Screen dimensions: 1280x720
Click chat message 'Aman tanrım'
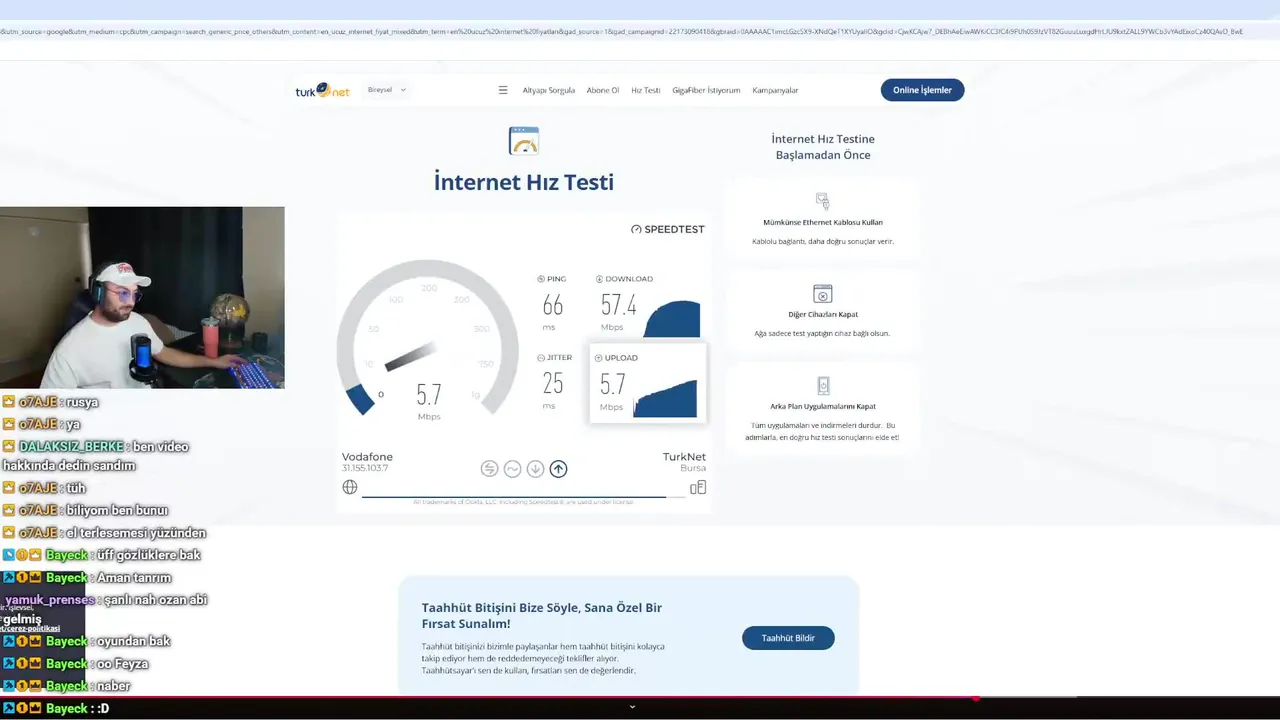pyautogui.click(x=134, y=578)
